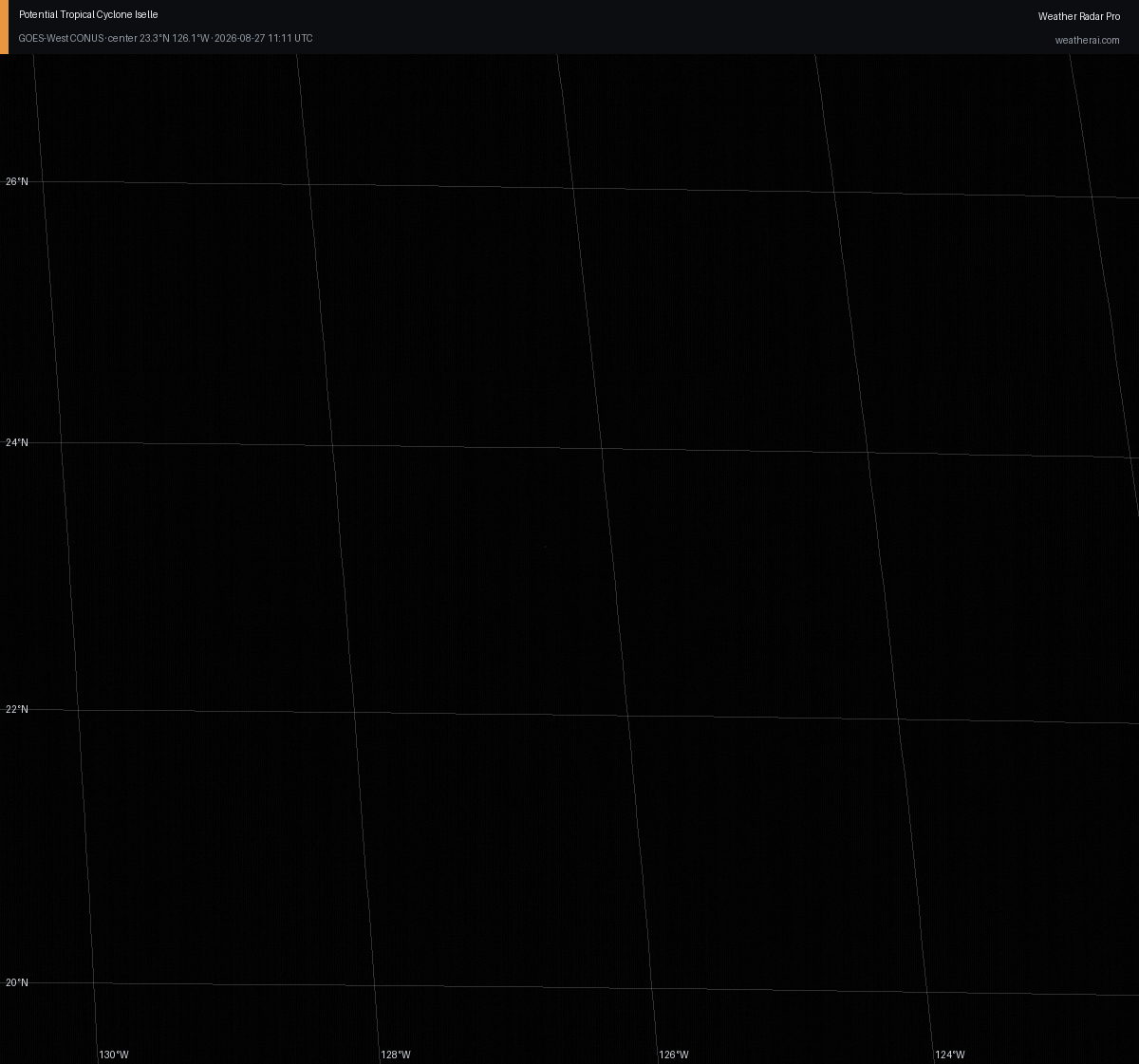Select the 126°W longitude label

click(674, 1055)
